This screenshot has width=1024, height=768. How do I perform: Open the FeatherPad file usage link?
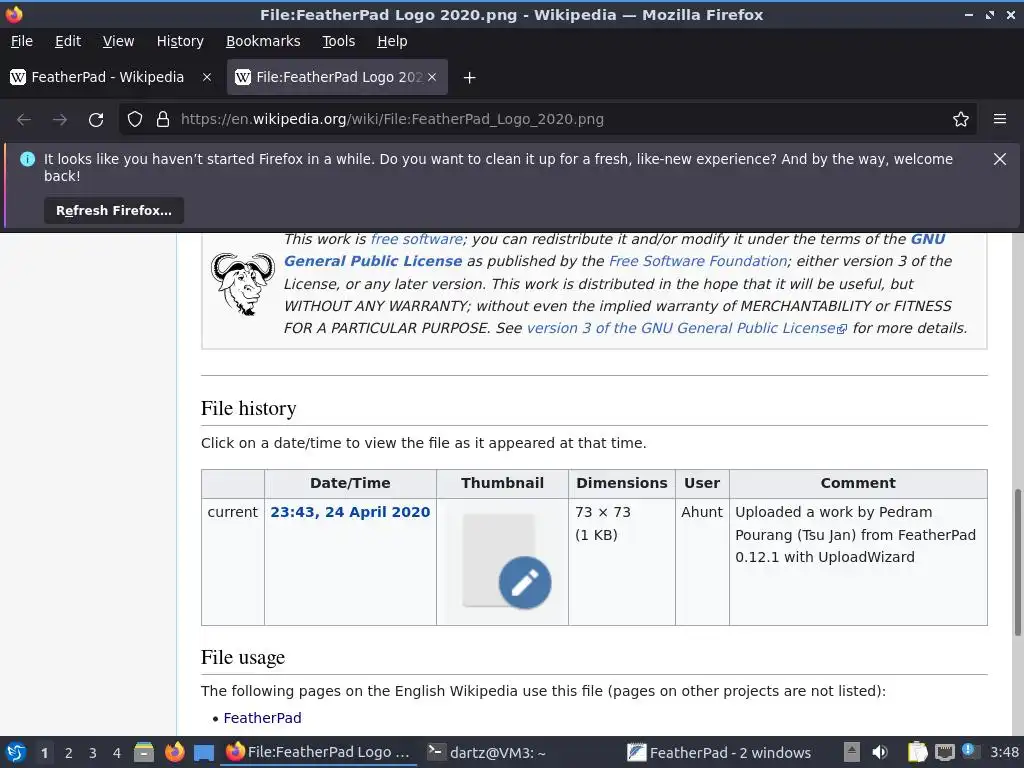coord(263,718)
